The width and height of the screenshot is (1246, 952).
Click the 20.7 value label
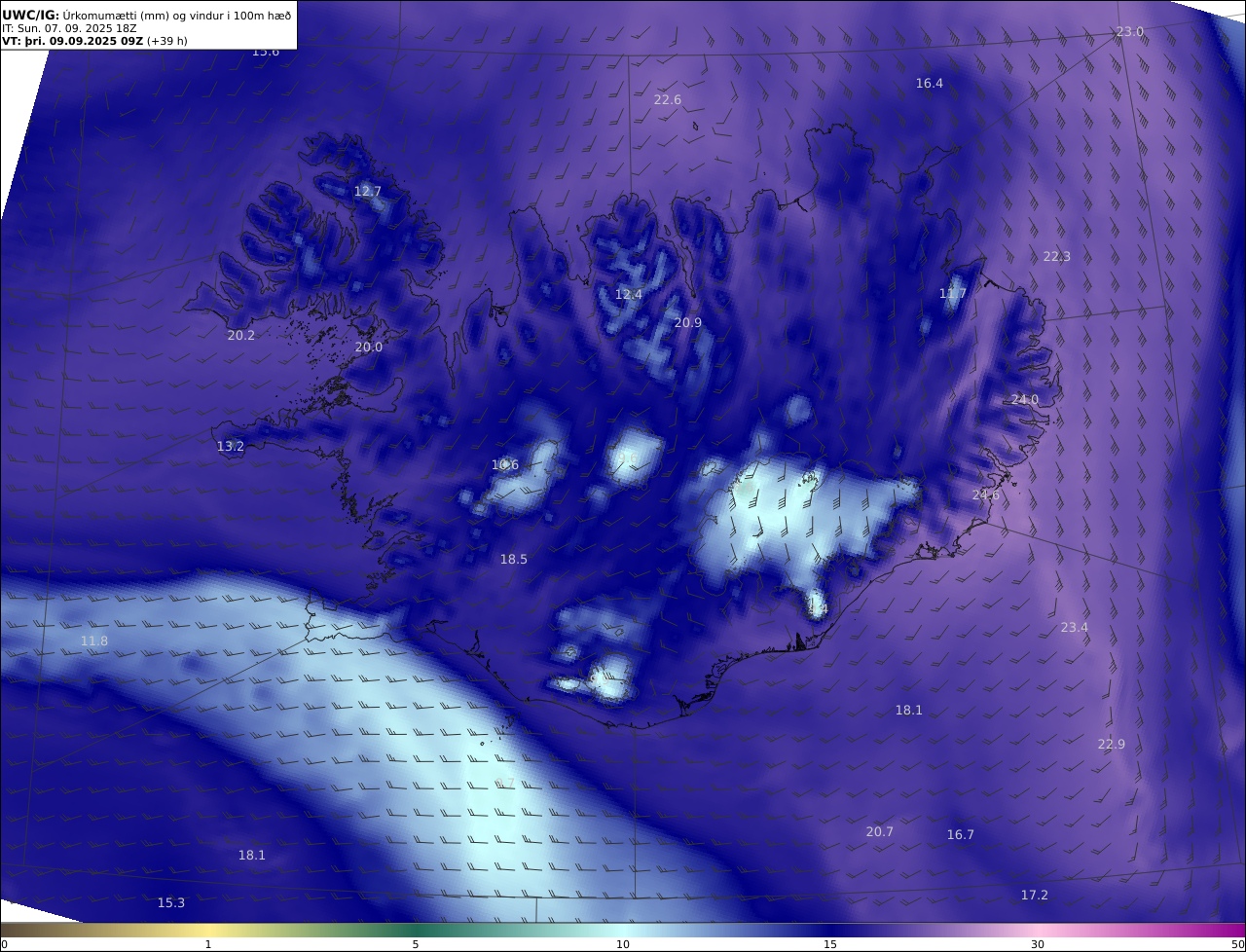tap(879, 832)
